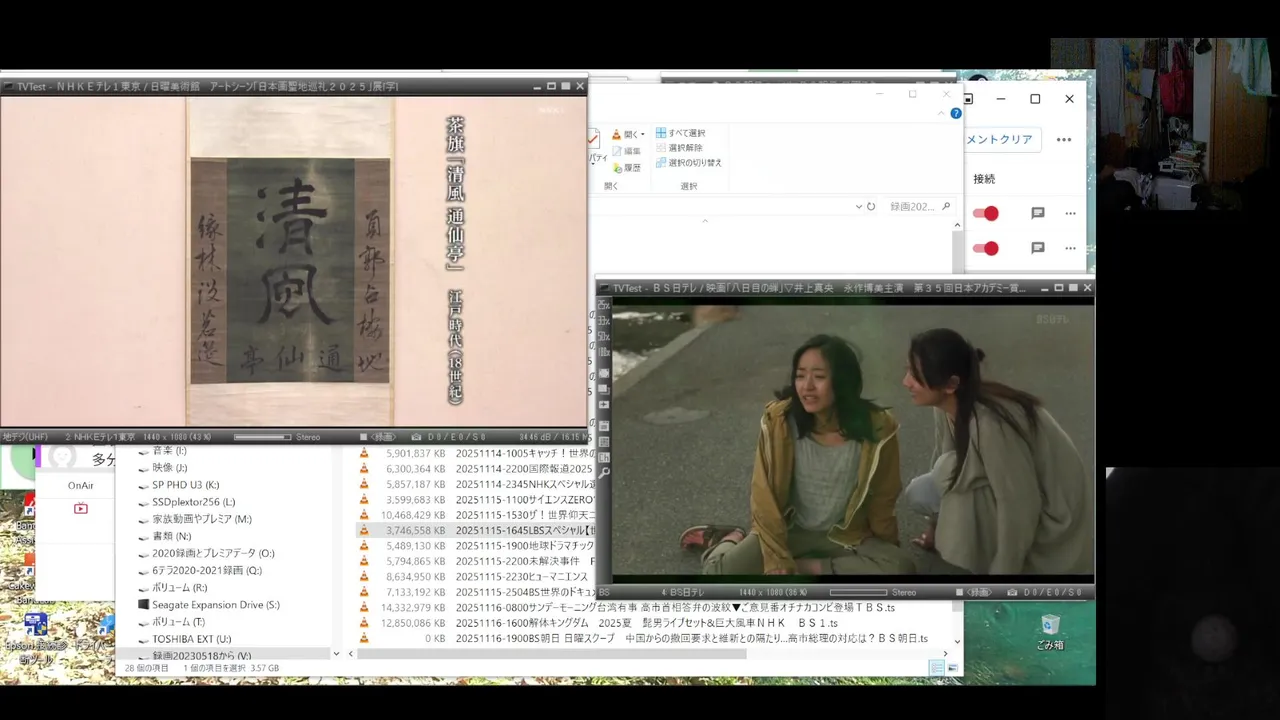The height and width of the screenshot is (720, 1280).
Task: Click the OnAir tab
Action: click(81, 485)
